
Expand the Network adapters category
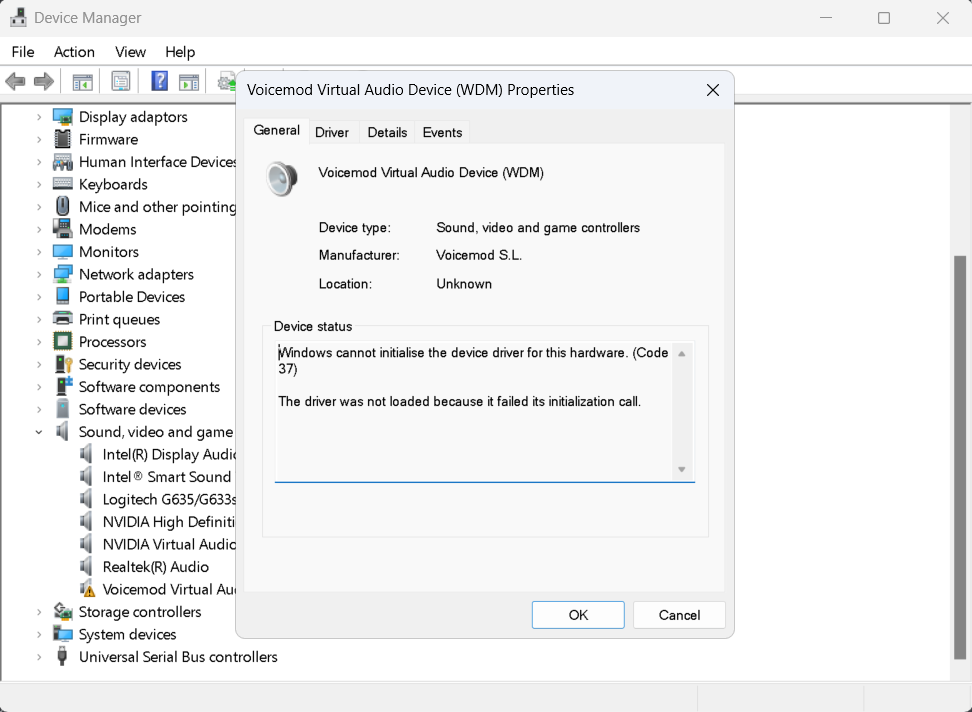coord(39,275)
